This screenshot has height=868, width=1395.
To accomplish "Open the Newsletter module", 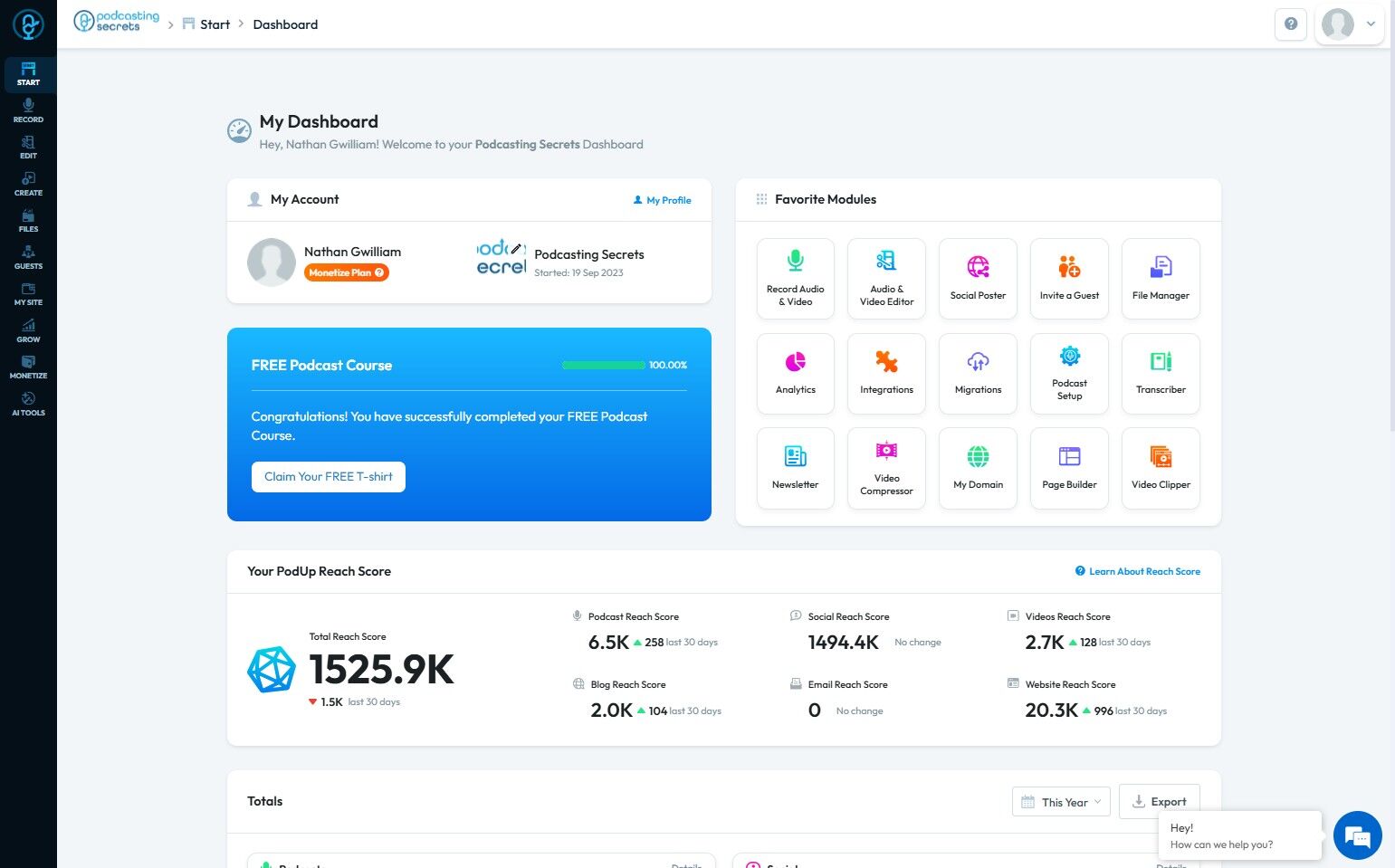I will coord(795,469).
